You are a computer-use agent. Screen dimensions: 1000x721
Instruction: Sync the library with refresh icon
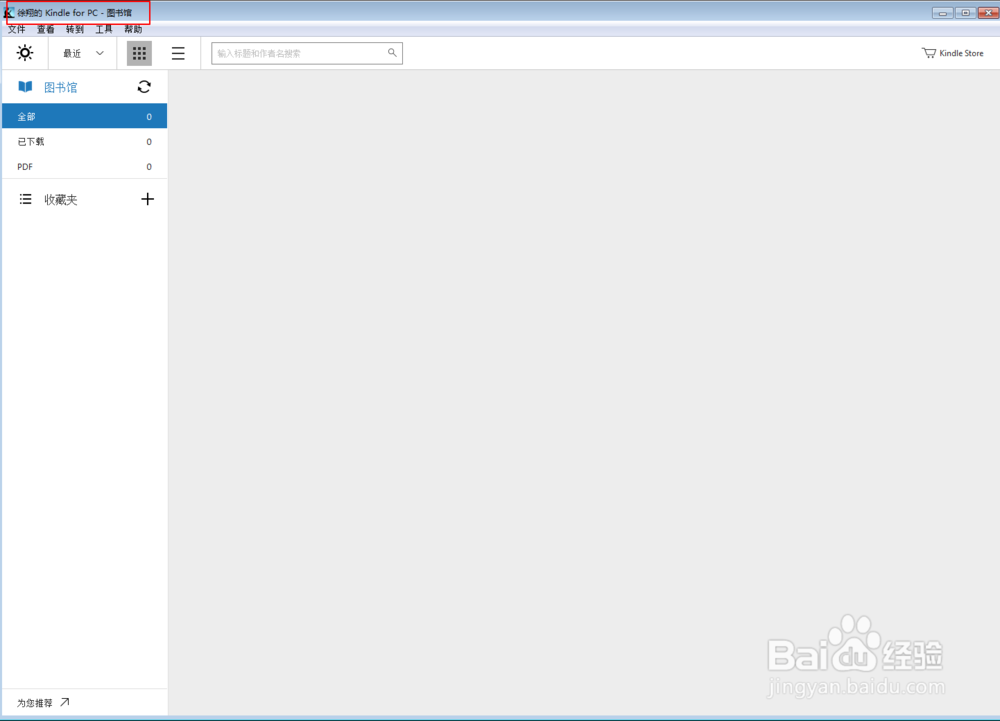(144, 87)
